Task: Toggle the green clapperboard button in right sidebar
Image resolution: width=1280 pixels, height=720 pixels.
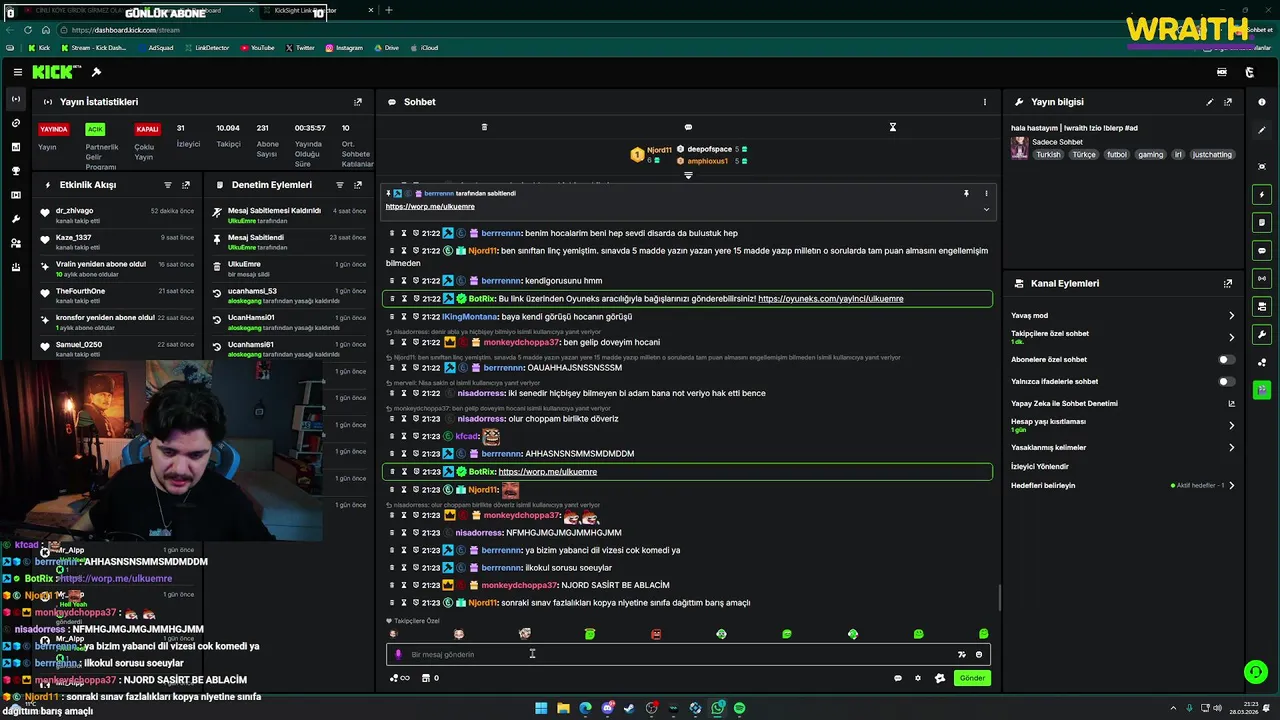Action: 1262,389
